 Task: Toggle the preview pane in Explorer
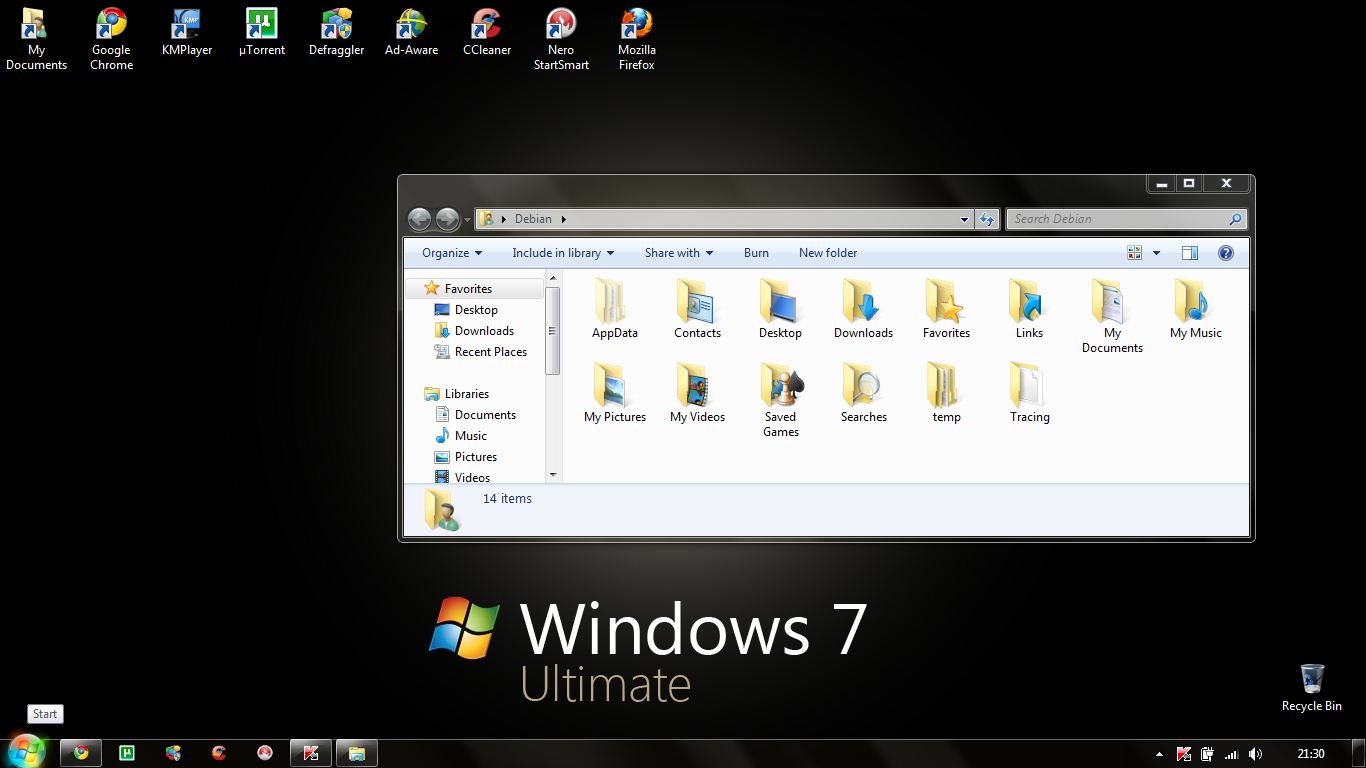point(1189,253)
